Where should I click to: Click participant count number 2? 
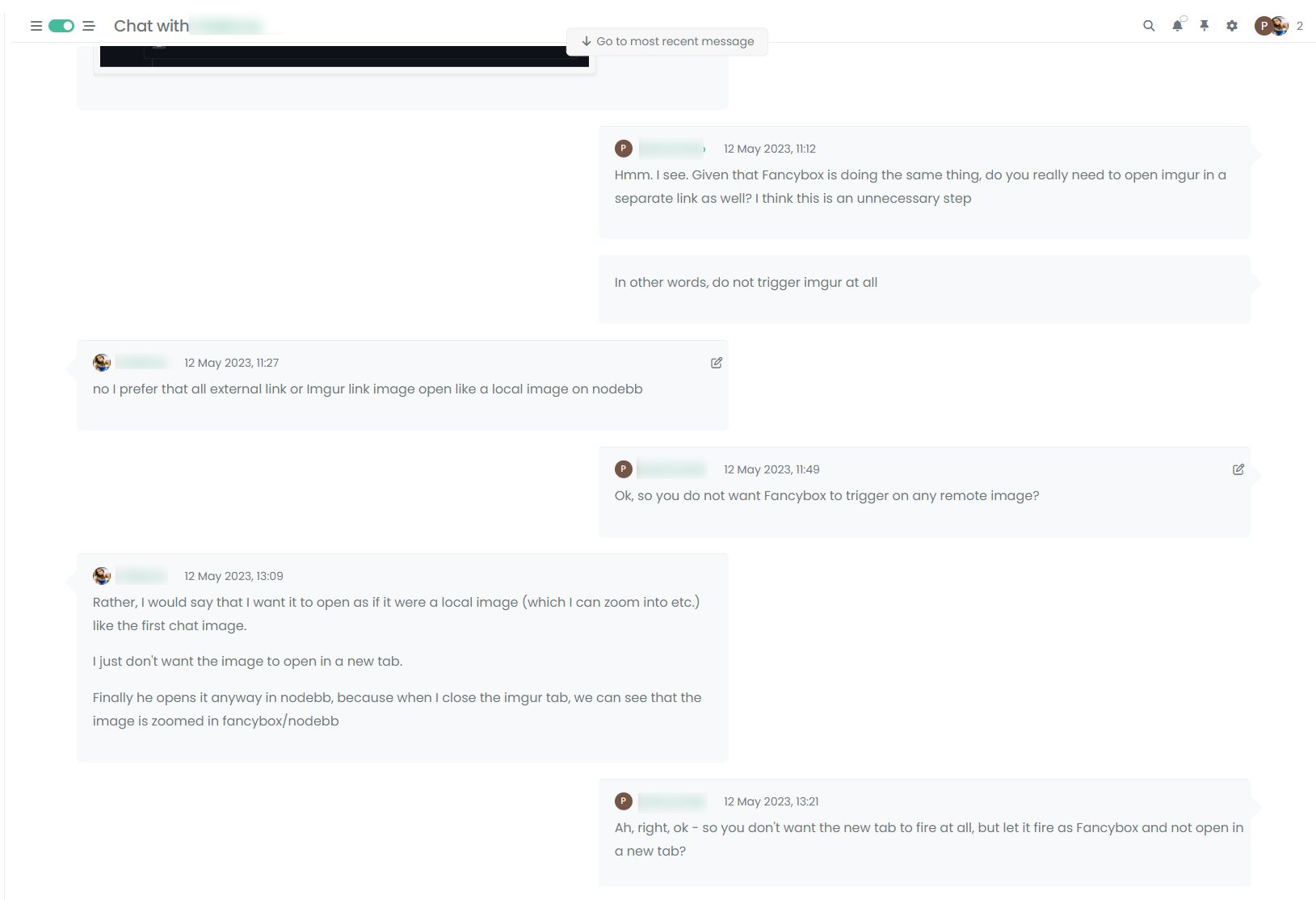pos(1300,26)
